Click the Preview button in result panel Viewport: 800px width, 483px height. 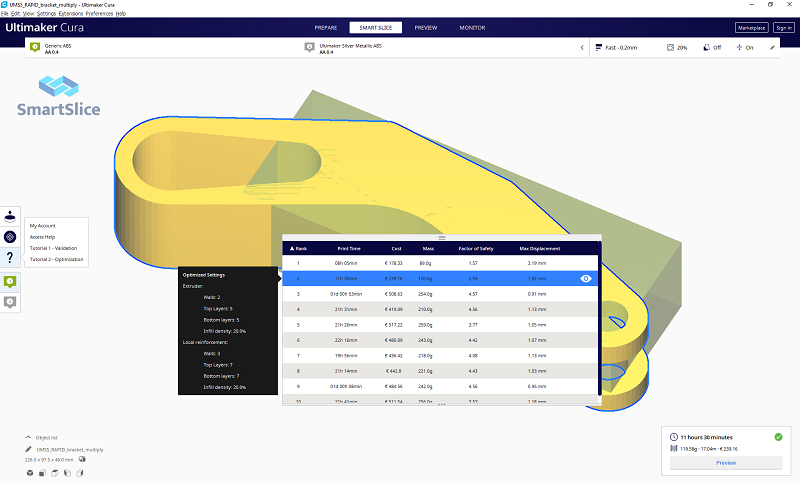(726, 463)
